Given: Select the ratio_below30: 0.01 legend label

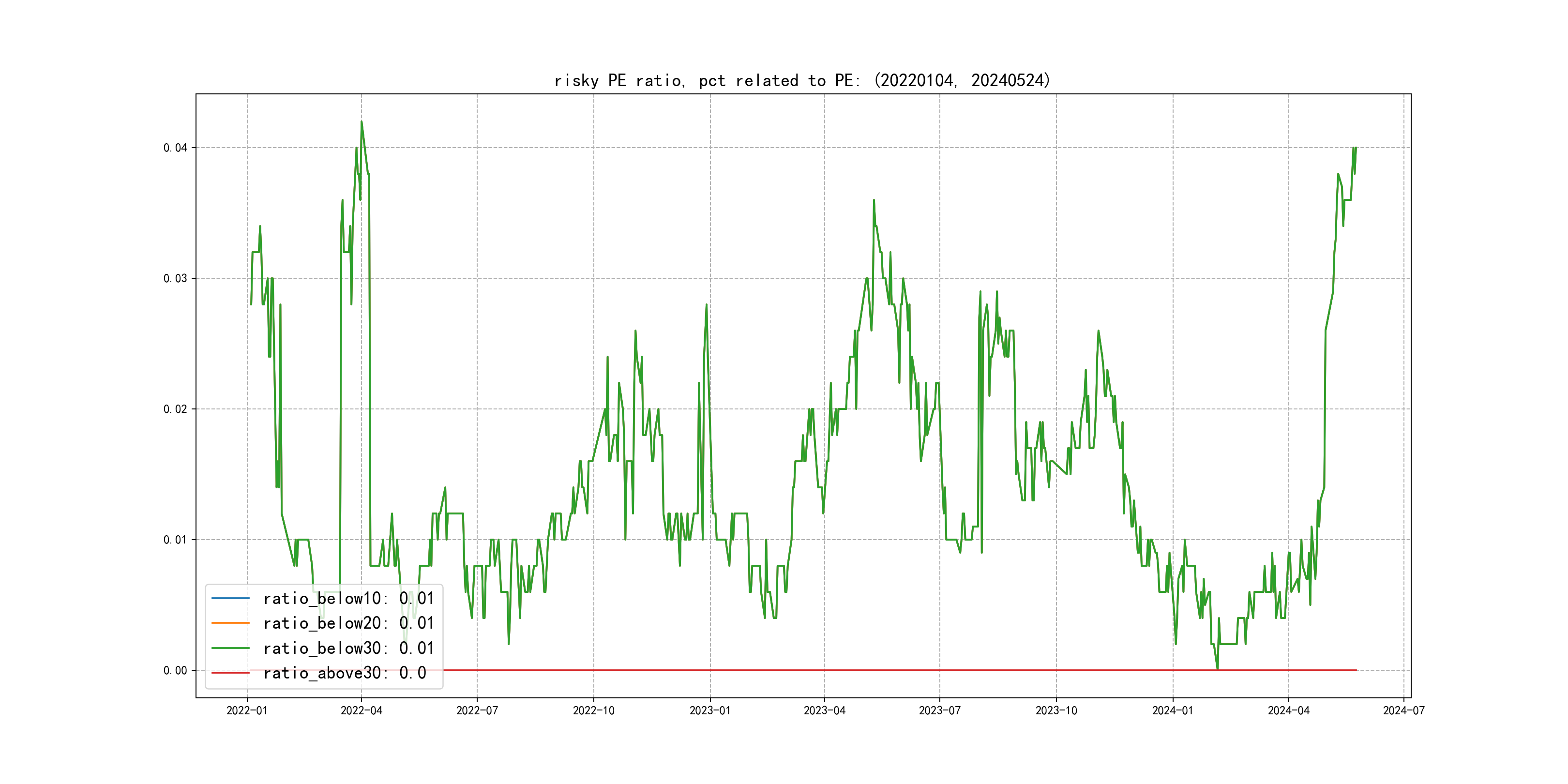Looking at the screenshot, I should pyautogui.click(x=348, y=648).
